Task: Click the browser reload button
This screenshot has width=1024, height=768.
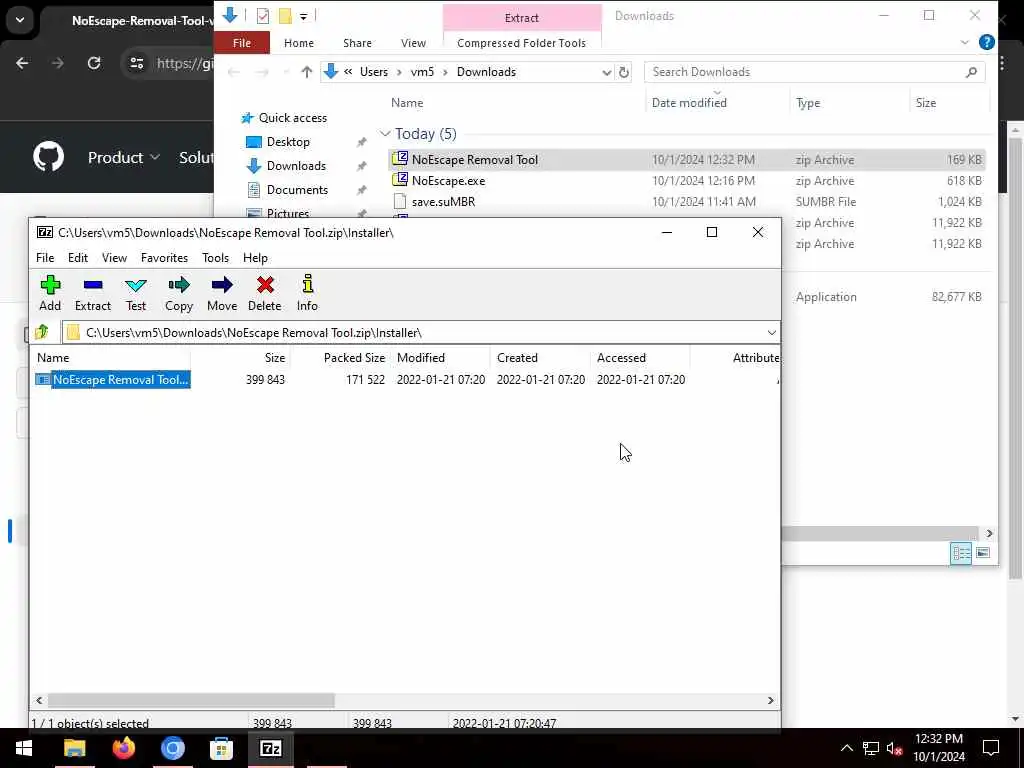Action: [x=94, y=63]
